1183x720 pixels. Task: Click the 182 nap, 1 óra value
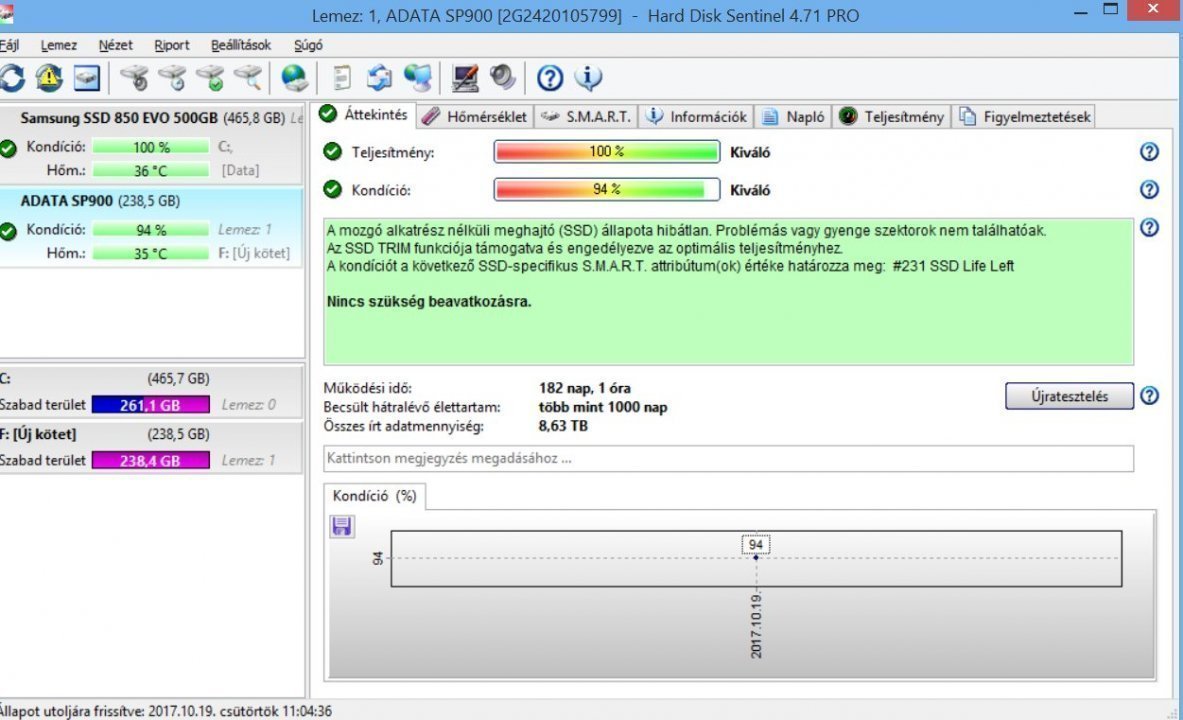(x=585, y=388)
